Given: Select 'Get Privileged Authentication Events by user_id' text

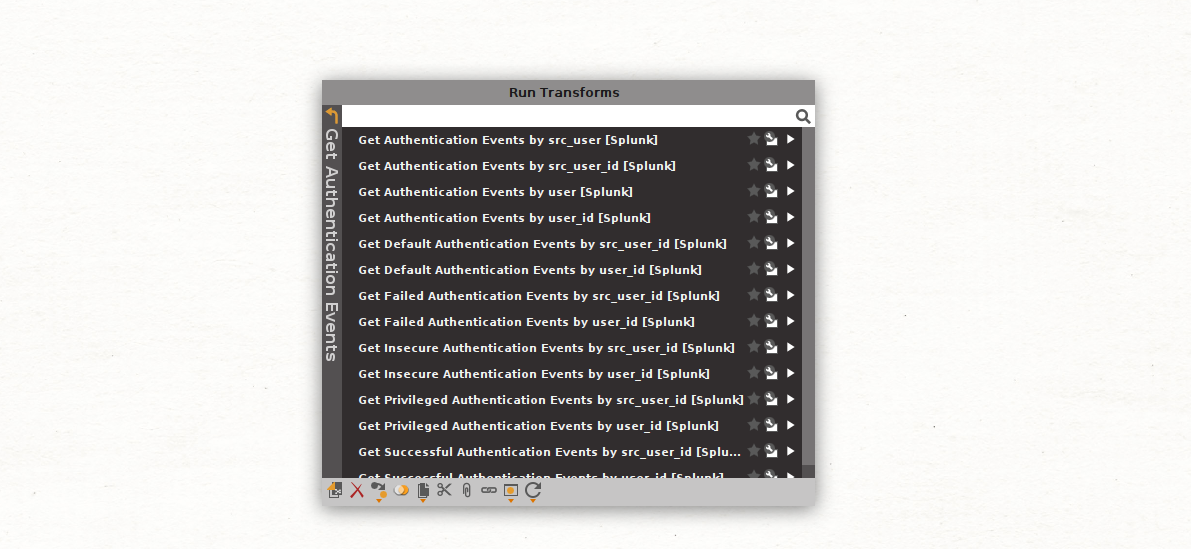Looking at the screenshot, I should tap(510, 426).
